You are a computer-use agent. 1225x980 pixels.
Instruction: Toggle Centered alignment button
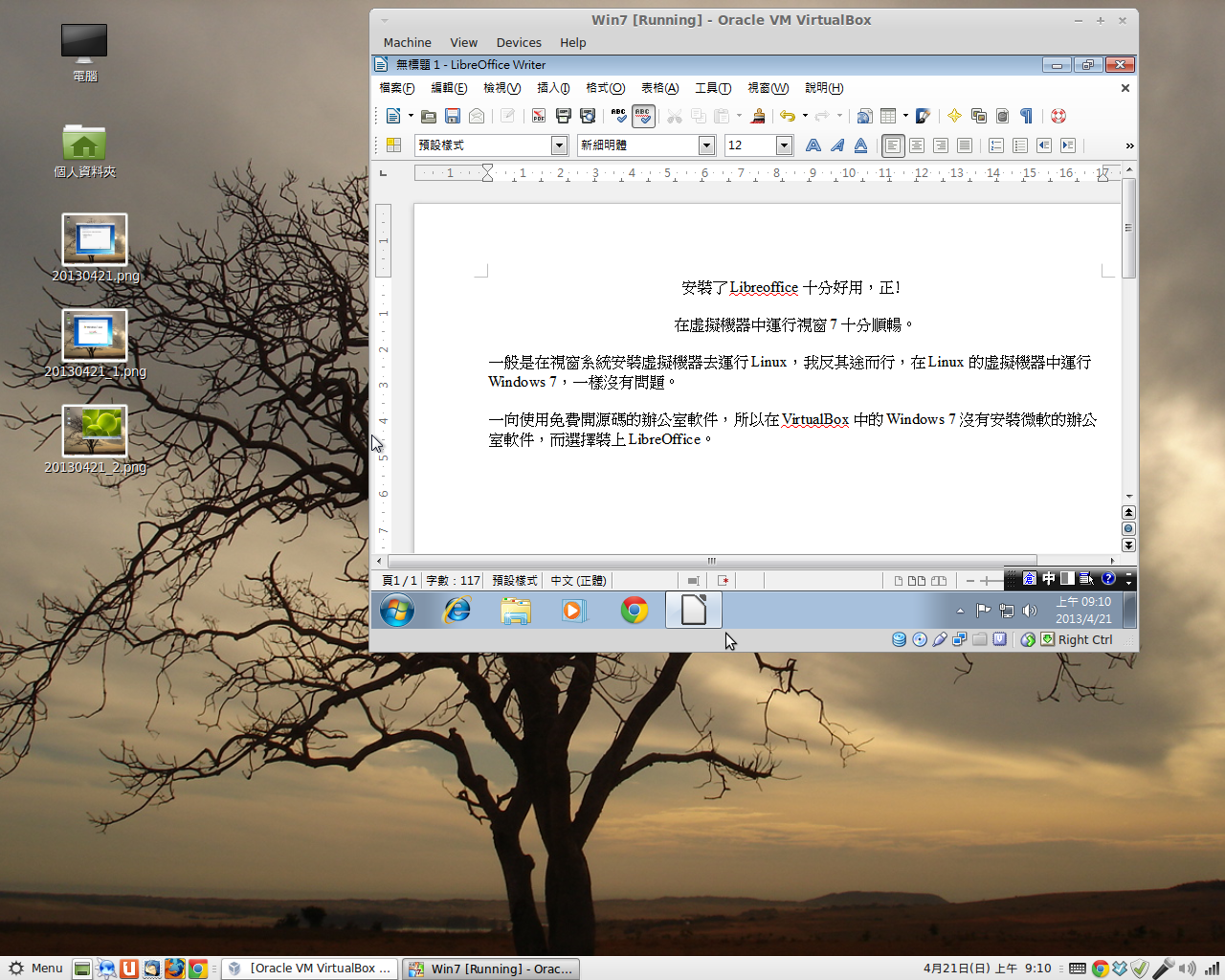point(917,145)
